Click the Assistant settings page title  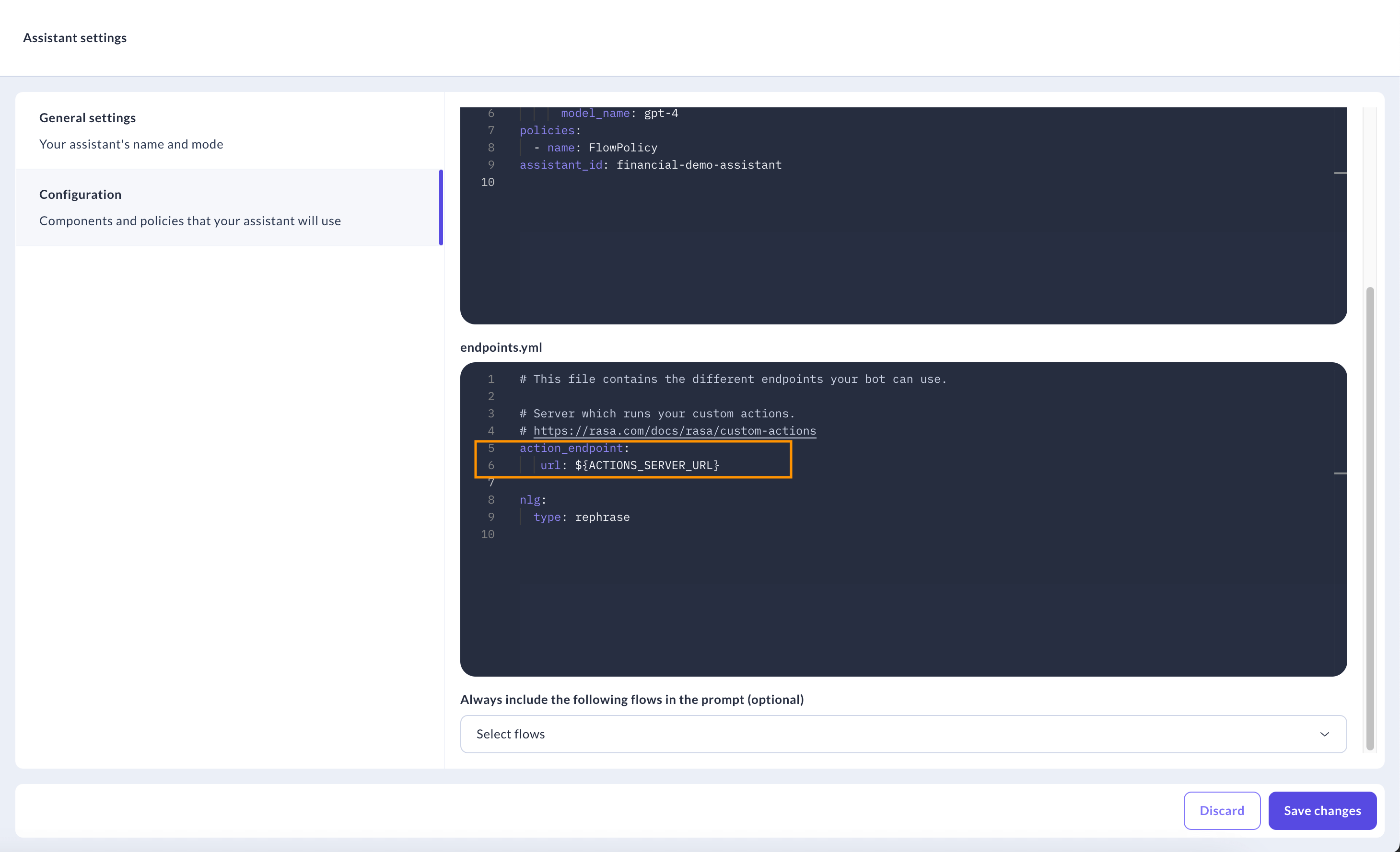pos(74,37)
